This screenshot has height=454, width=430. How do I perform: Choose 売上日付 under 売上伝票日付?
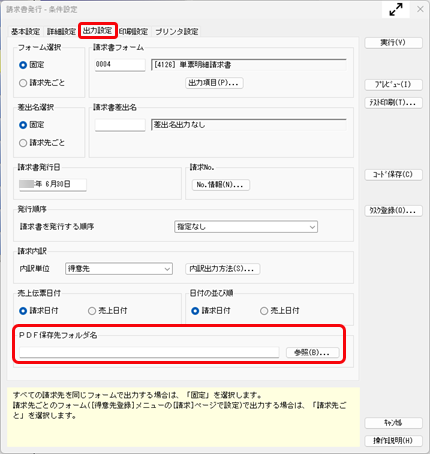[x=108, y=311]
